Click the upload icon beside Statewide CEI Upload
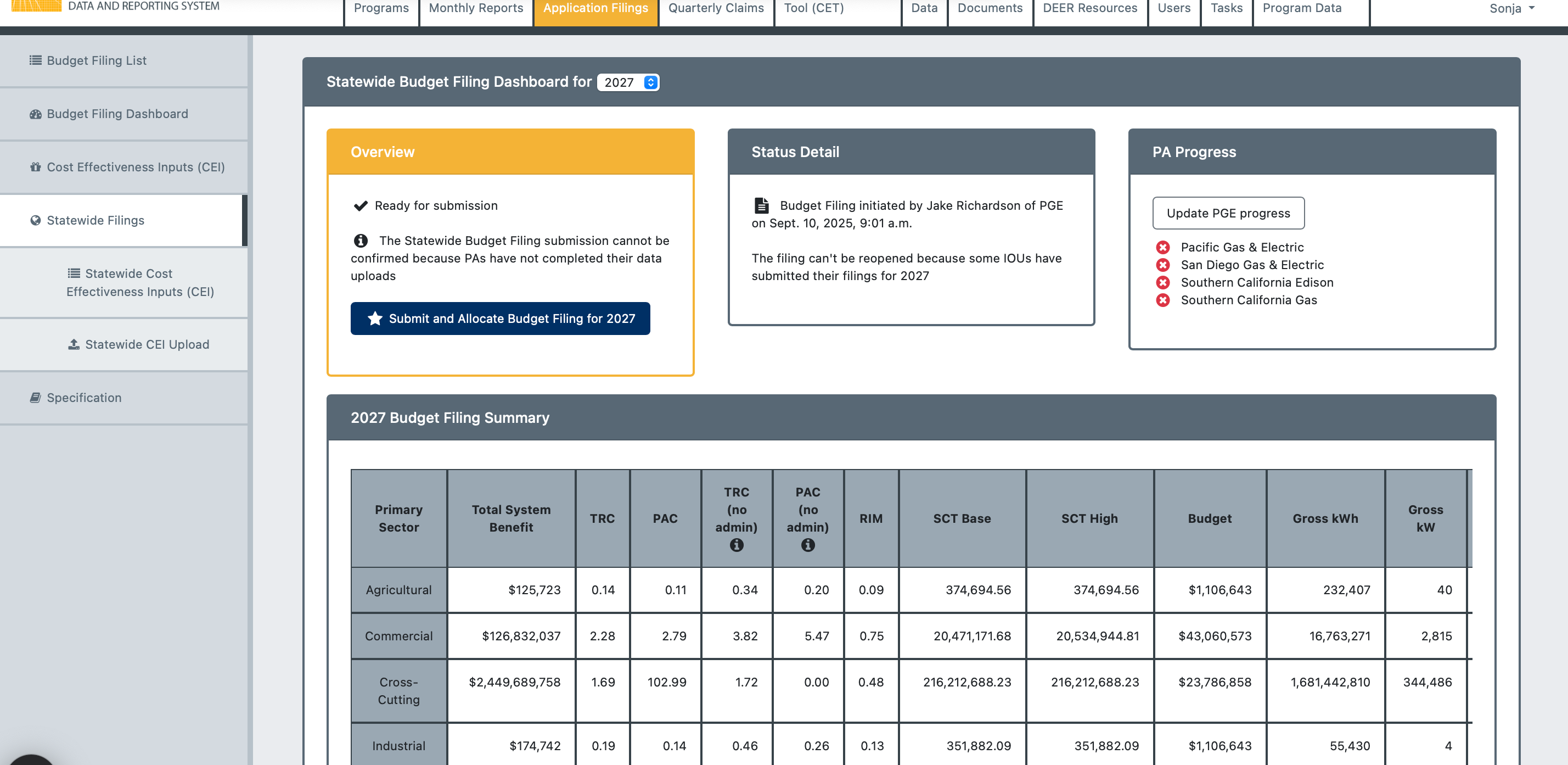 [x=74, y=345]
